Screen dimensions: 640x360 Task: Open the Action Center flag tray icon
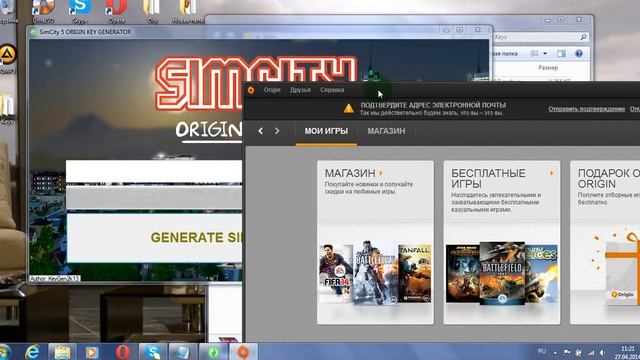(x=567, y=352)
